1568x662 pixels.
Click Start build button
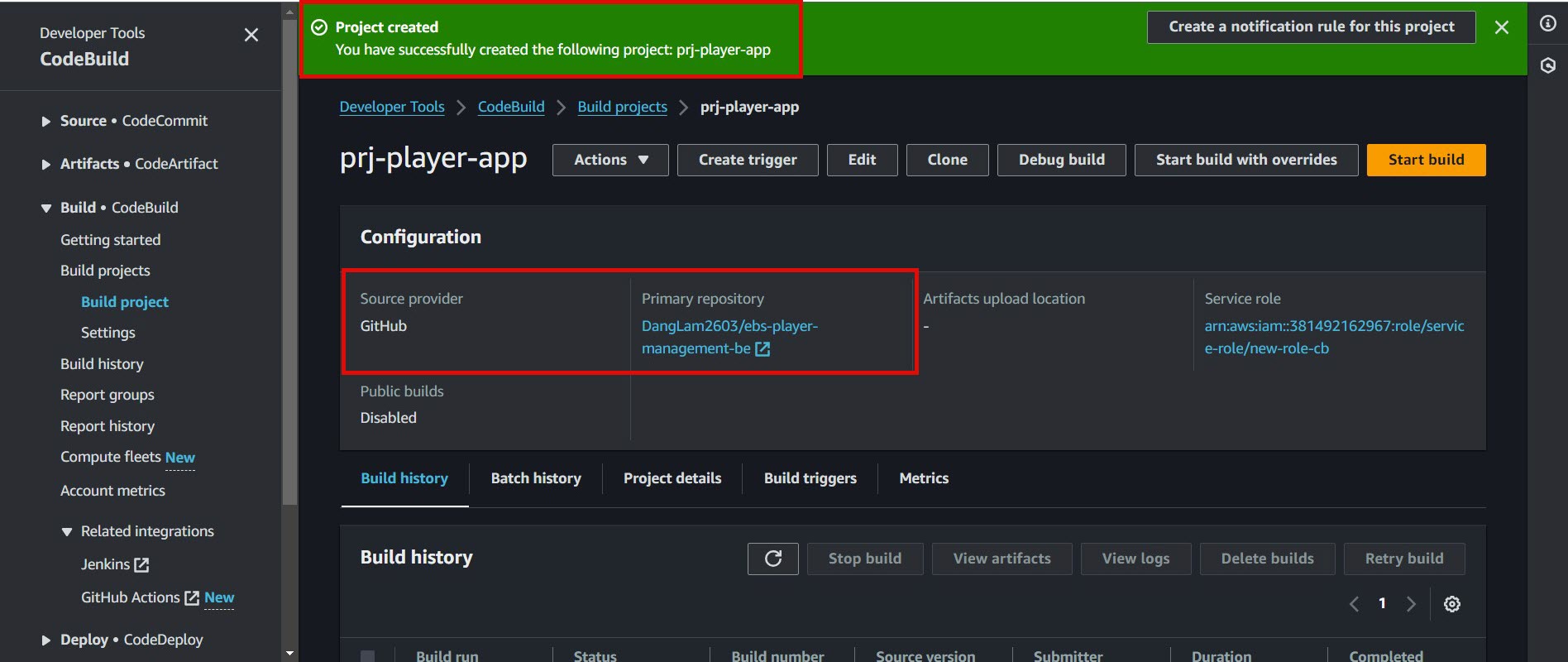click(x=1426, y=160)
